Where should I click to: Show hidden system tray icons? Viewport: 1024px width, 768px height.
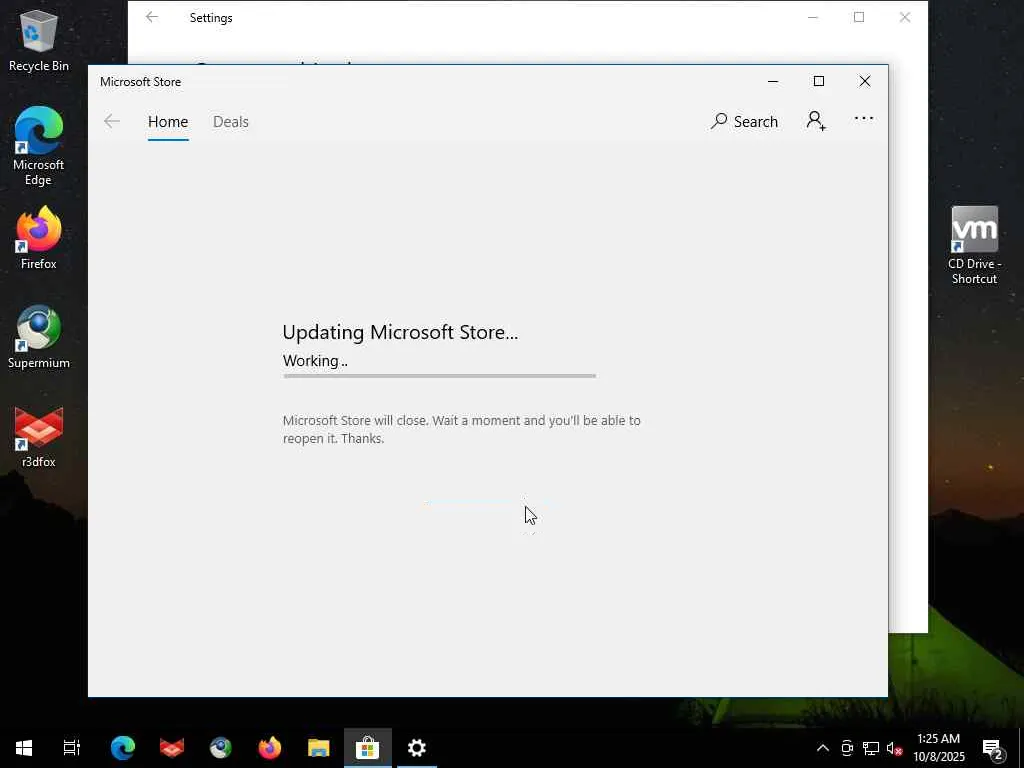[x=823, y=748]
